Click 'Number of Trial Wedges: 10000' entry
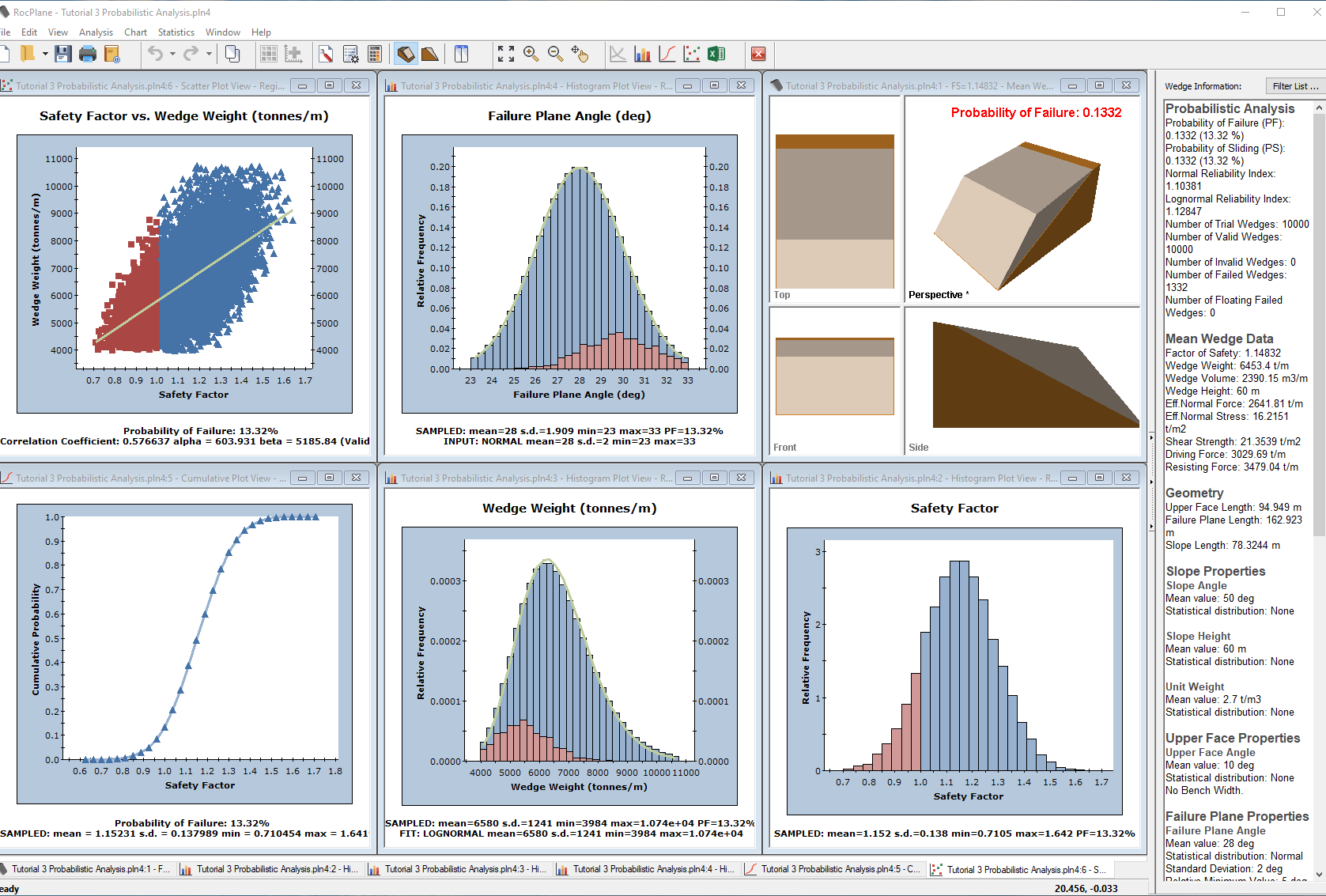This screenshot has height=896, width=1326. click(1237, 224)
